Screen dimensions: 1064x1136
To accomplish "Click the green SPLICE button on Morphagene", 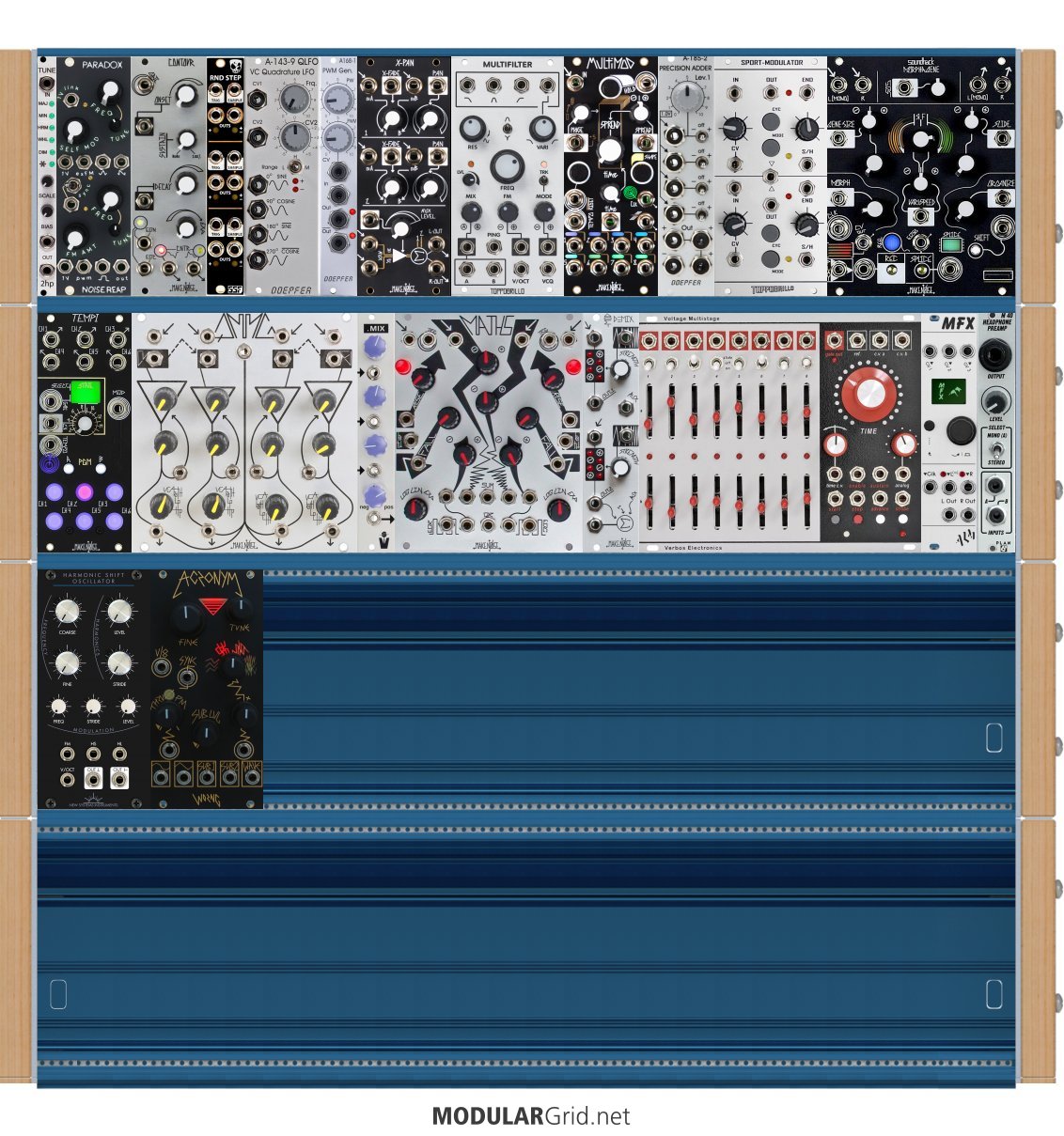I will tap(950, 243).
